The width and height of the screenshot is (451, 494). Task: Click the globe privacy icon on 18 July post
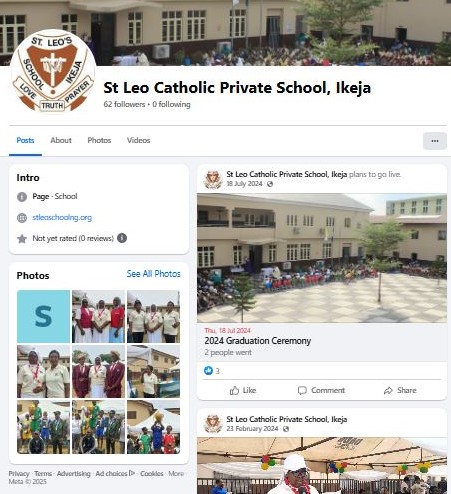[x=270, y=184]
